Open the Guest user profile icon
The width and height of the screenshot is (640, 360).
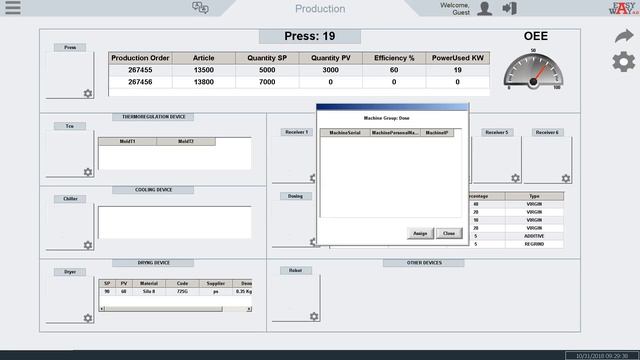[484, 8]
